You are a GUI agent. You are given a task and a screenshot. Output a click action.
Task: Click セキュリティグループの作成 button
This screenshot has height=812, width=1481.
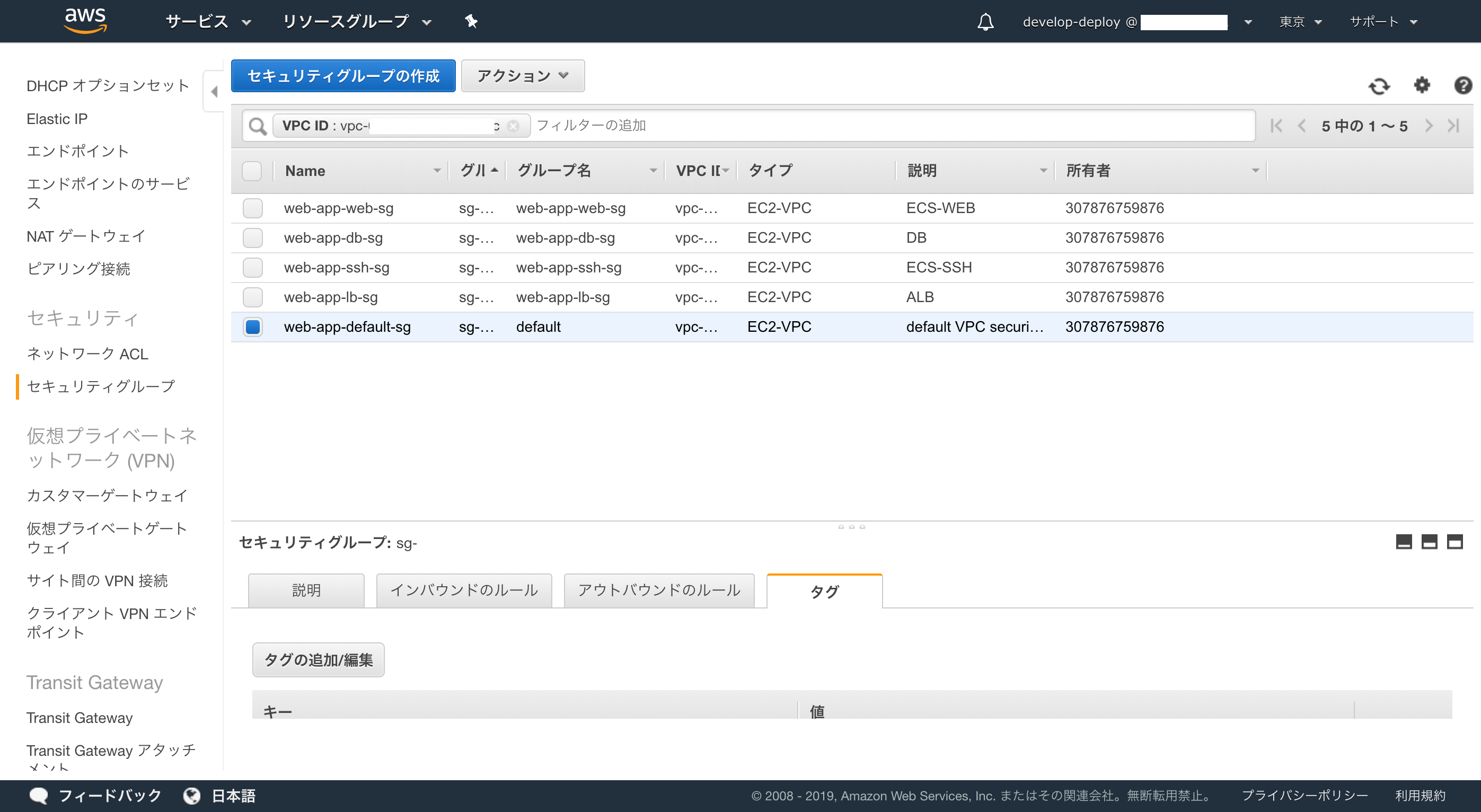[x=343, y=76]
